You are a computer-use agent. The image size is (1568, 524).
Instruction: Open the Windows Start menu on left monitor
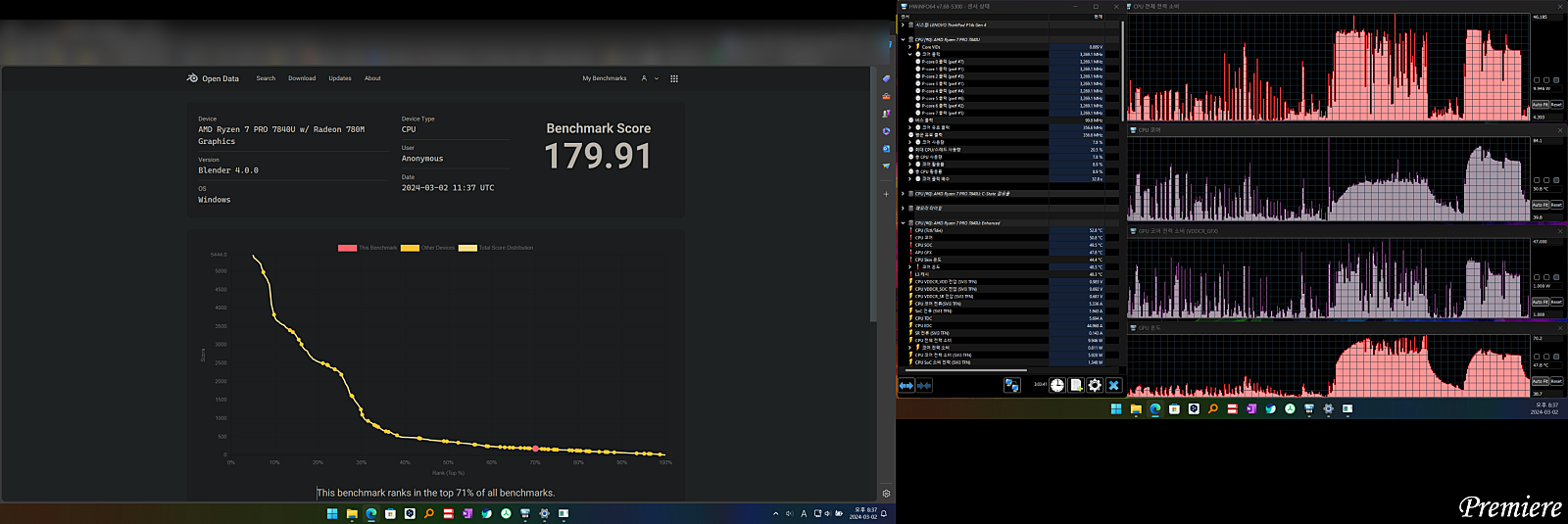(x=332, y=513)
